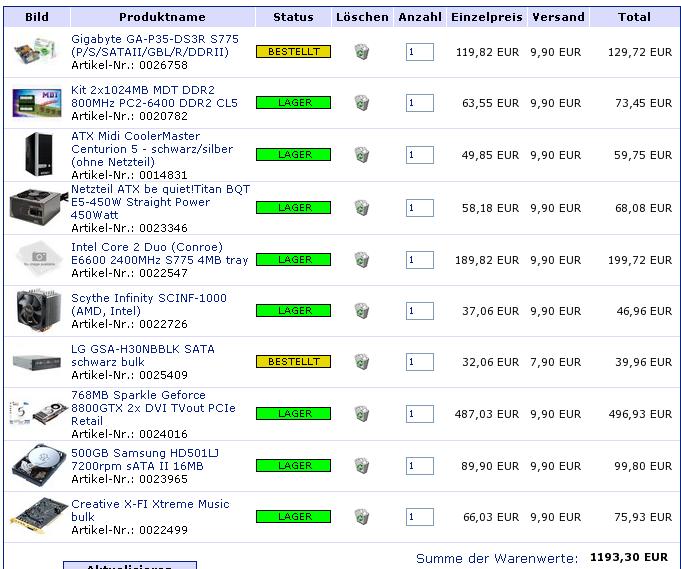The height and width of the screenshot is (569, 681).
Task: Remove Intel Core 2 Duo E6600 via trash icon
Action: click(x=362, y=260)
